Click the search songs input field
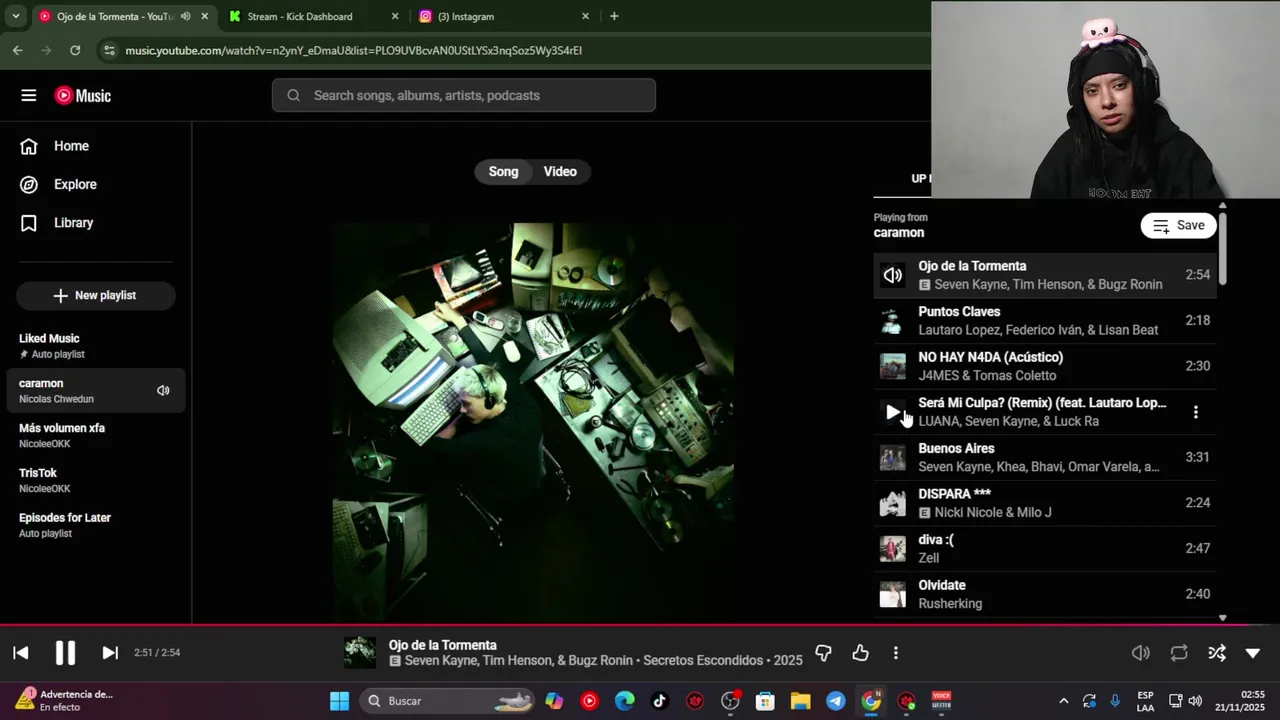This screenshot has height=720, width=1280. point(464,95)
